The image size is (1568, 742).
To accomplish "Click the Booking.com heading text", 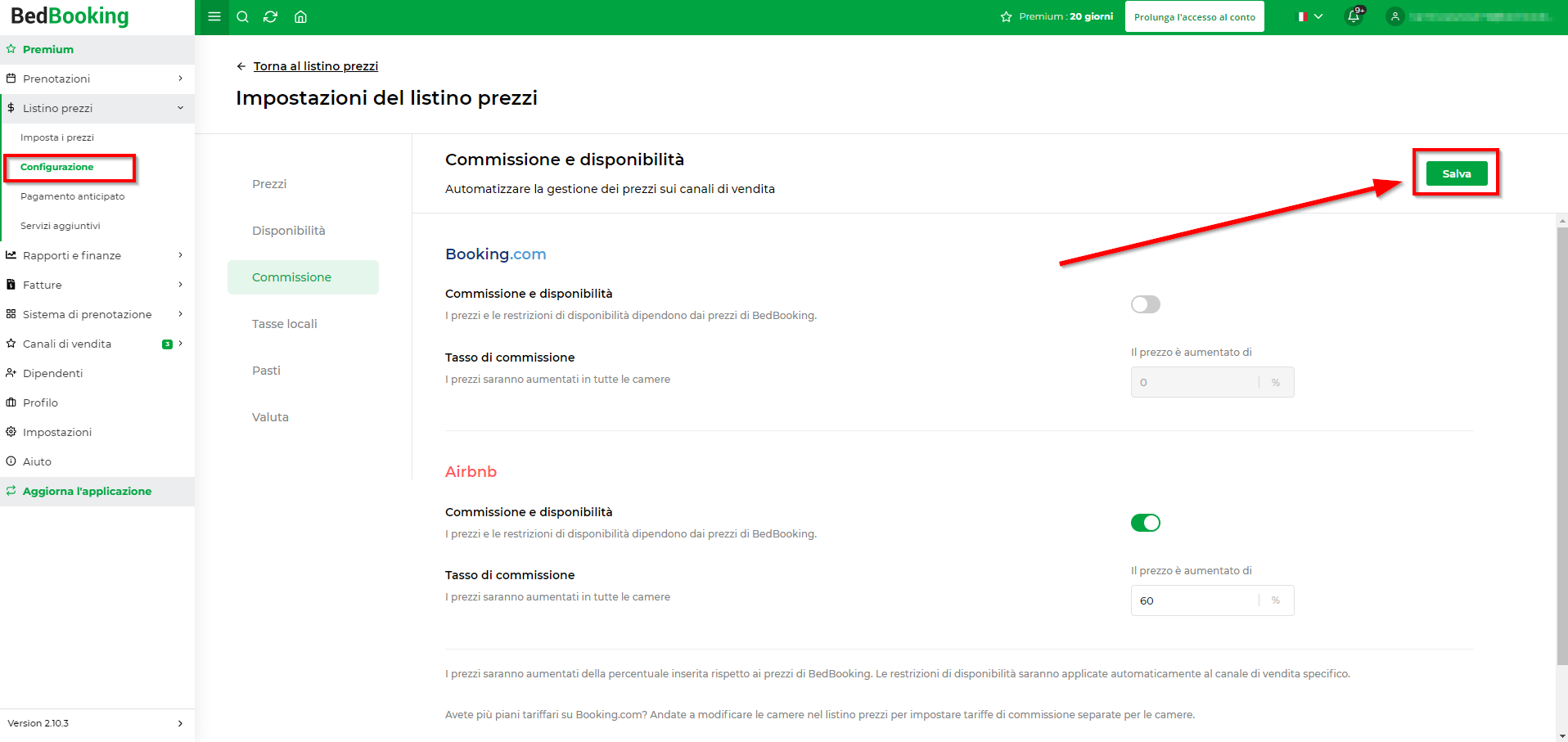I will [x=496, y=254].
